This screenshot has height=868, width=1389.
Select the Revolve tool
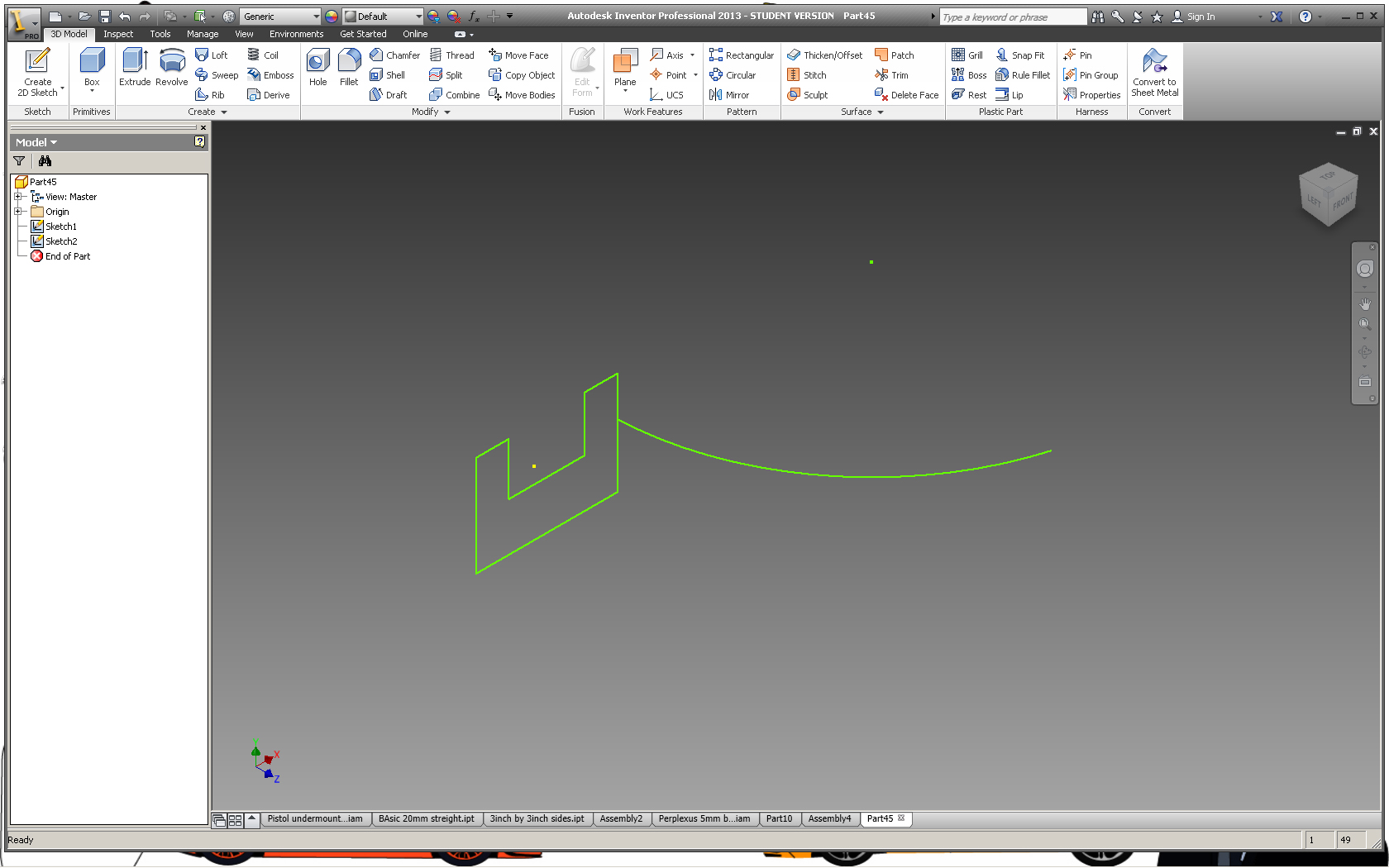point(171,68)
